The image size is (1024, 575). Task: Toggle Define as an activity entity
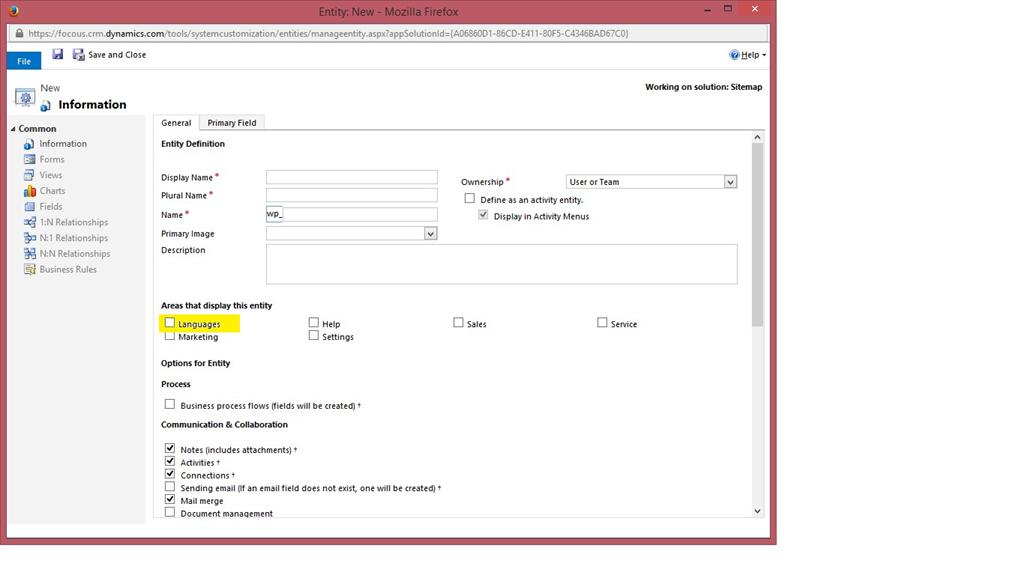470,199
